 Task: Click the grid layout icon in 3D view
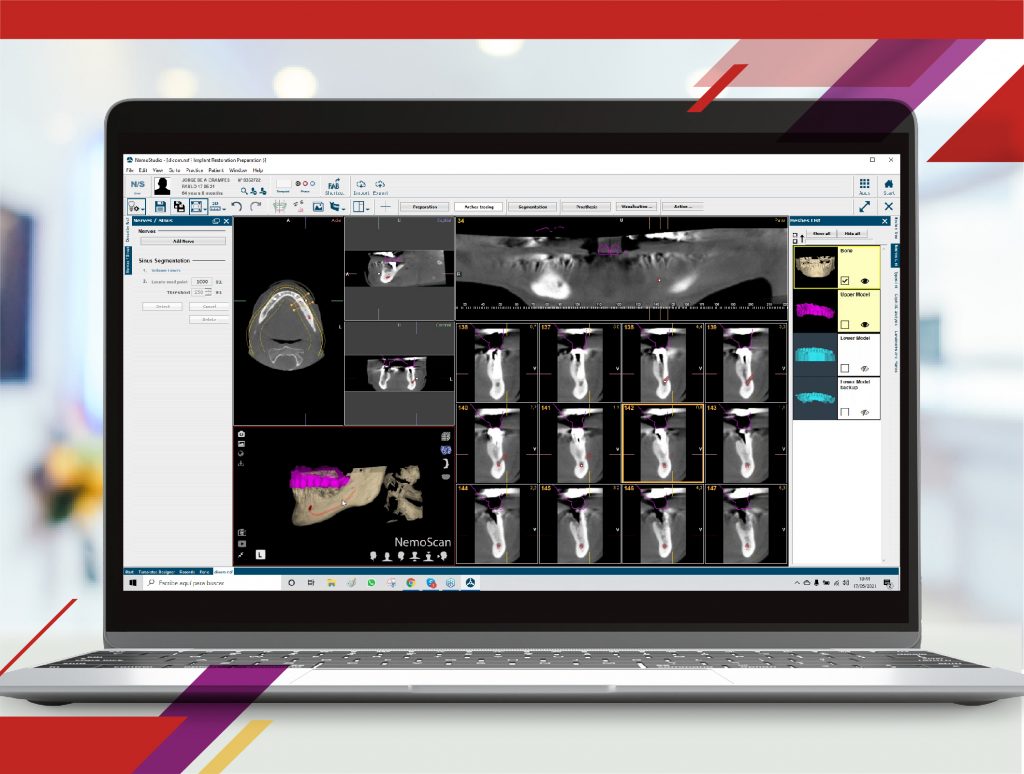point(445,436)
